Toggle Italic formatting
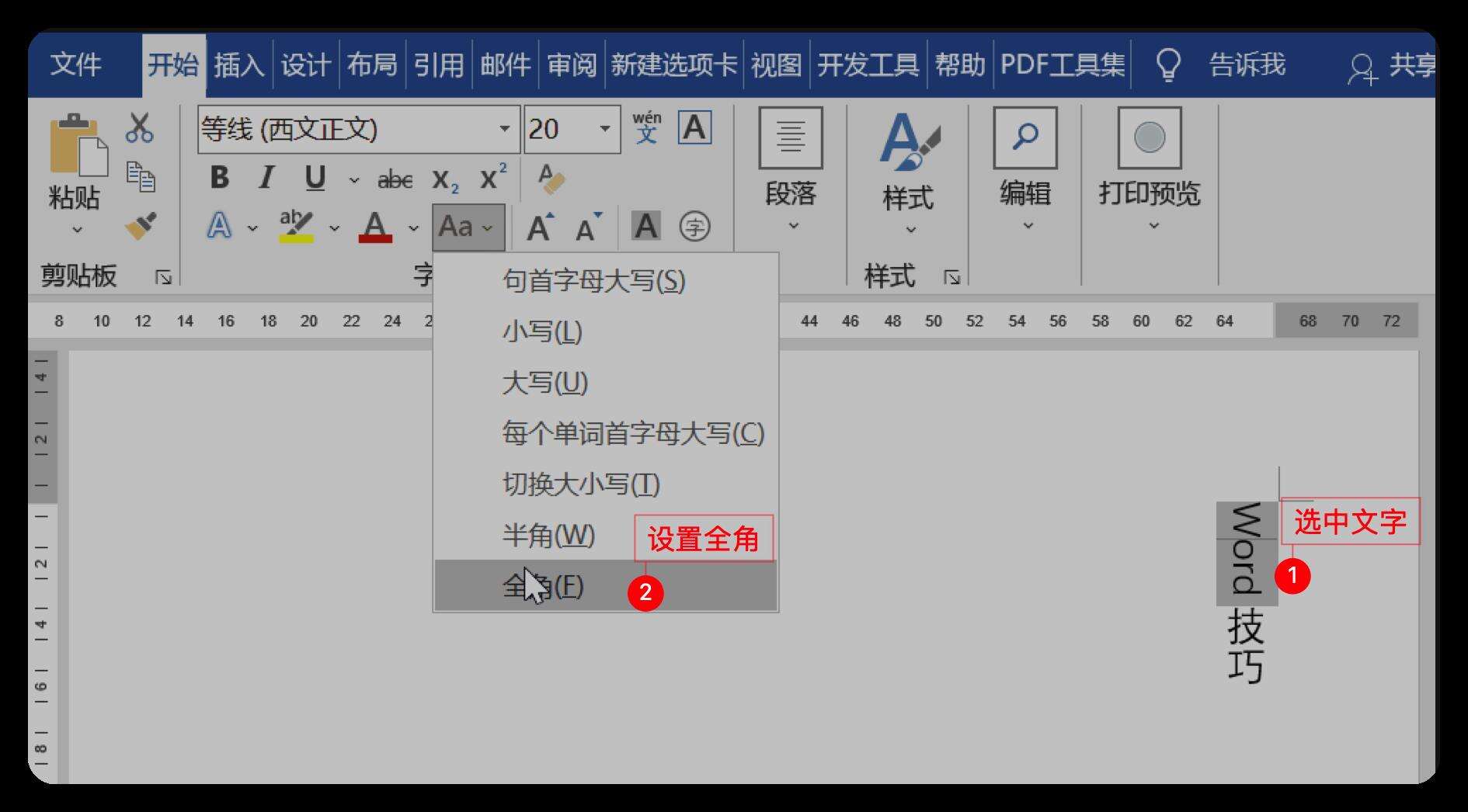Screen dimensions: 1468x812 click(266, 179)
